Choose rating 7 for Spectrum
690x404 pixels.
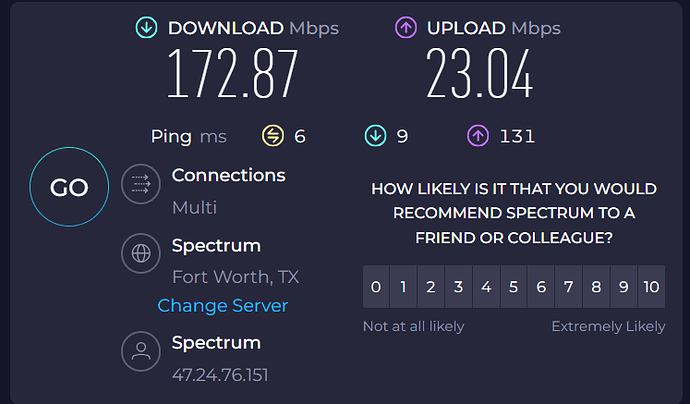(568, 288)
